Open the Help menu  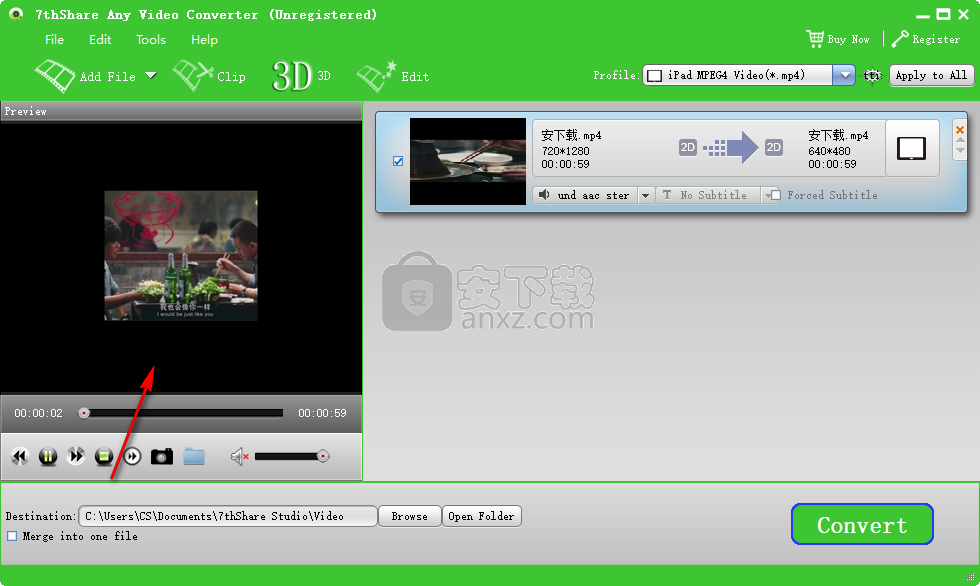point(204,39)
